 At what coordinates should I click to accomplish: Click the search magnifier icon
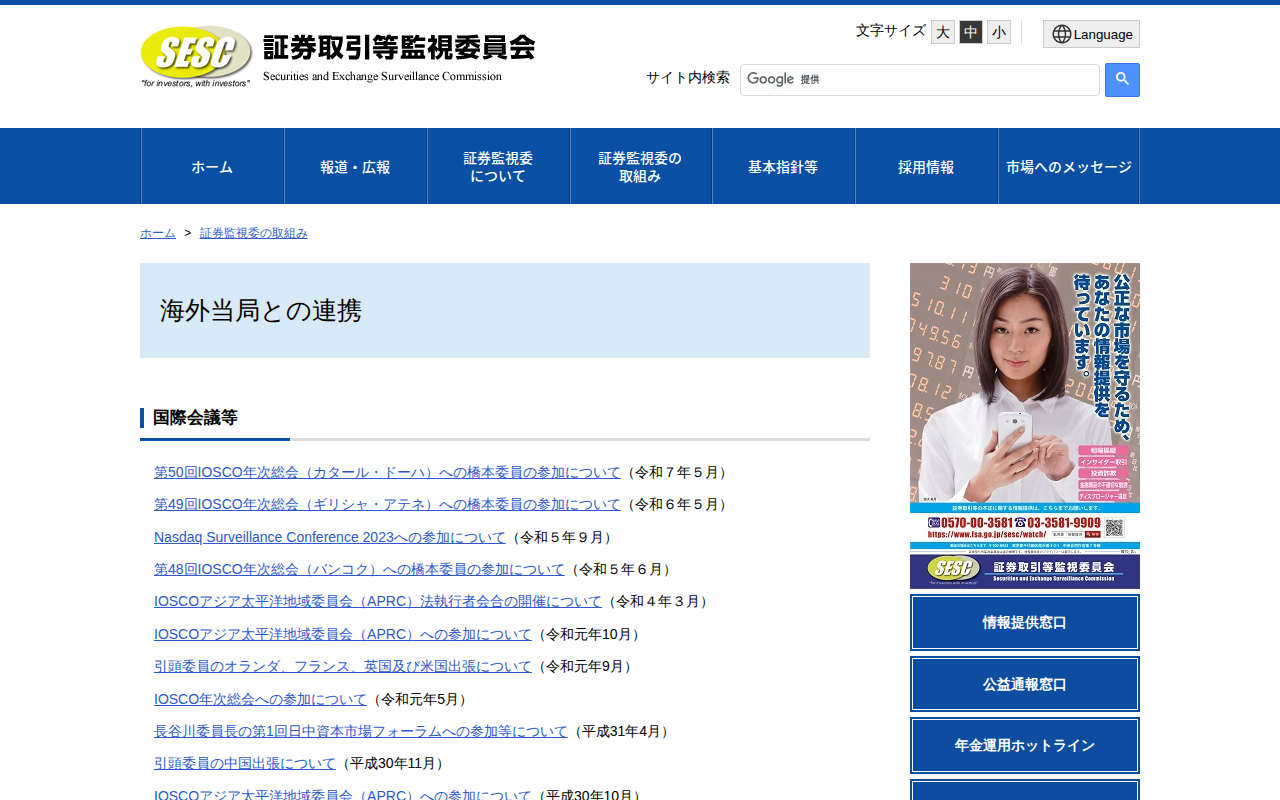[1121, 80]
